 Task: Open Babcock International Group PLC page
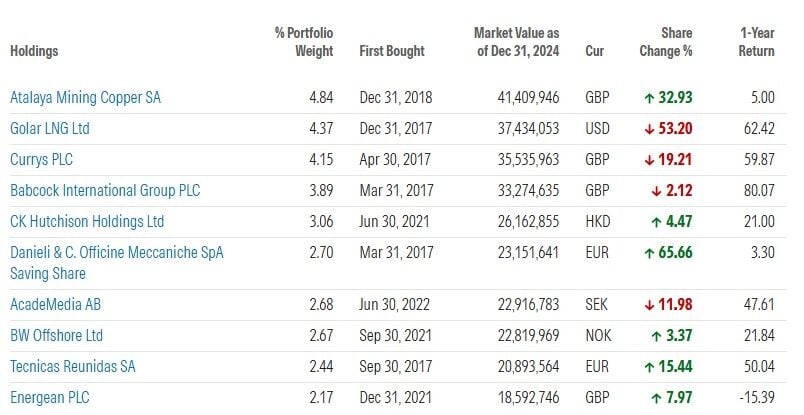(105, 191)
